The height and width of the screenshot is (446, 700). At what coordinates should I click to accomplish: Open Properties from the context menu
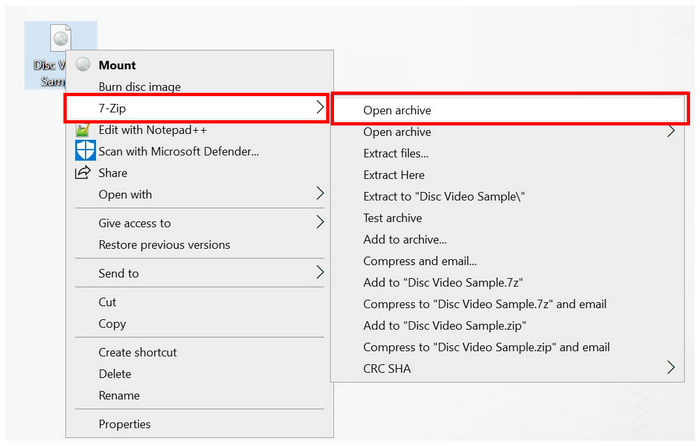coord(124,424)
